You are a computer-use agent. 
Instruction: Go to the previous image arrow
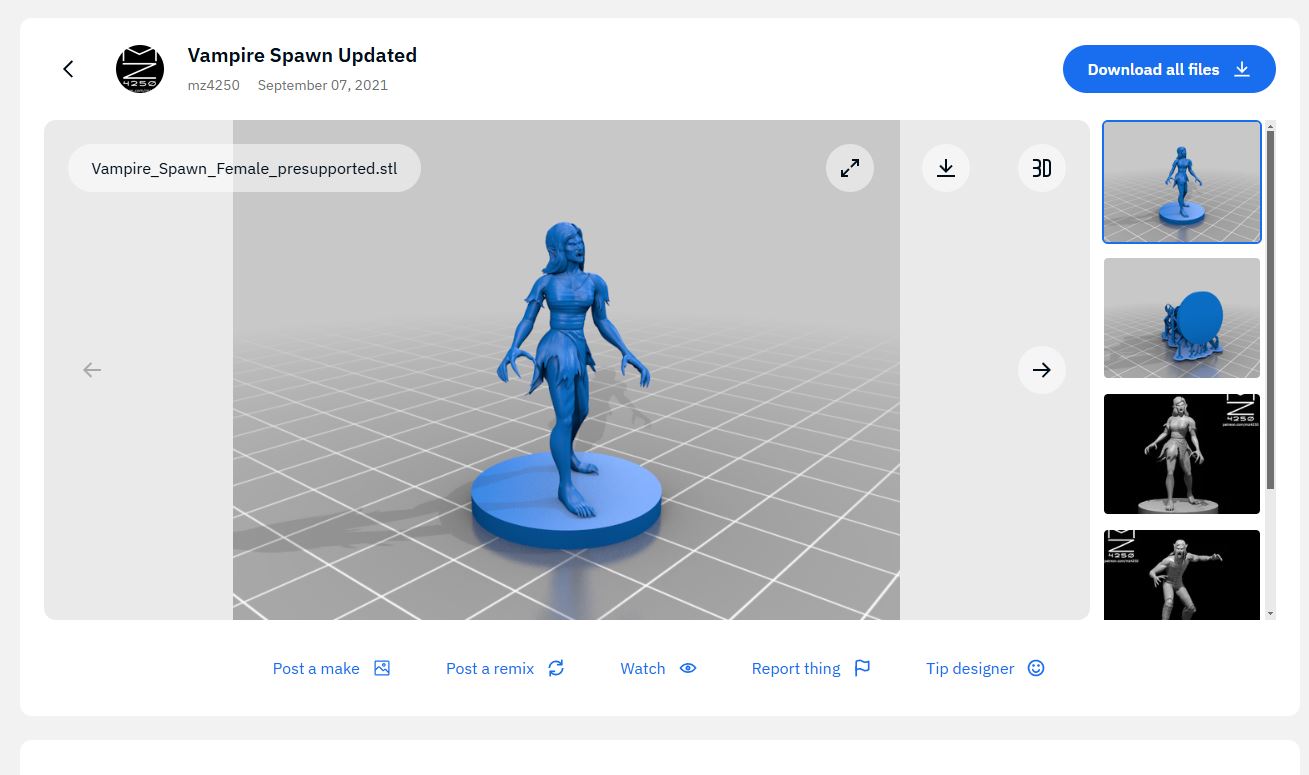(x=92, y=370)
